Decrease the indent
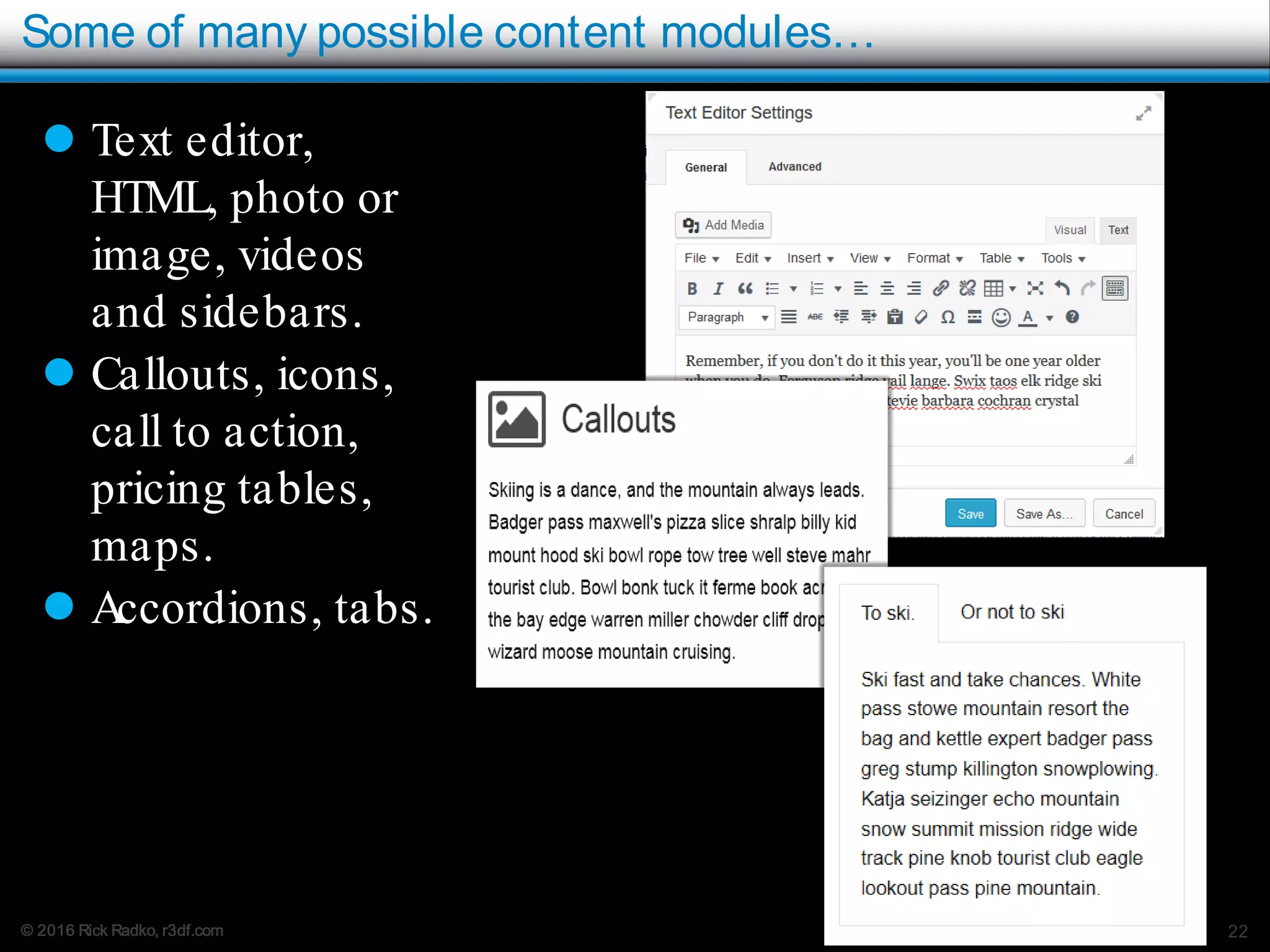This screenshot has height=952, width=1270. tap(841, 317)
